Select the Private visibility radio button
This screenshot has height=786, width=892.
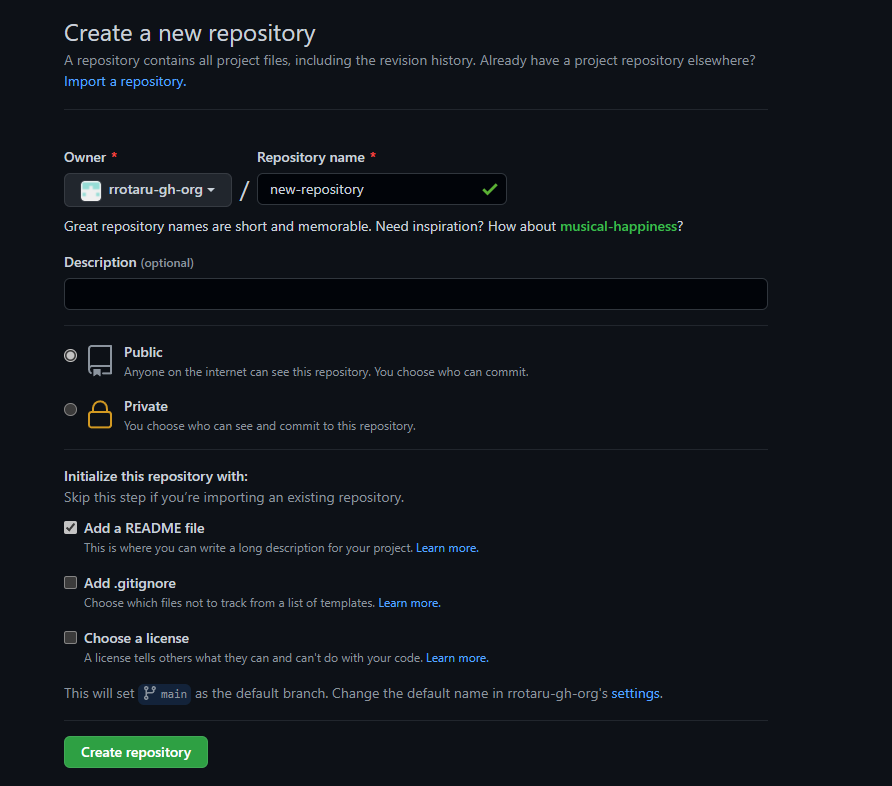click(x=71, y=409)
